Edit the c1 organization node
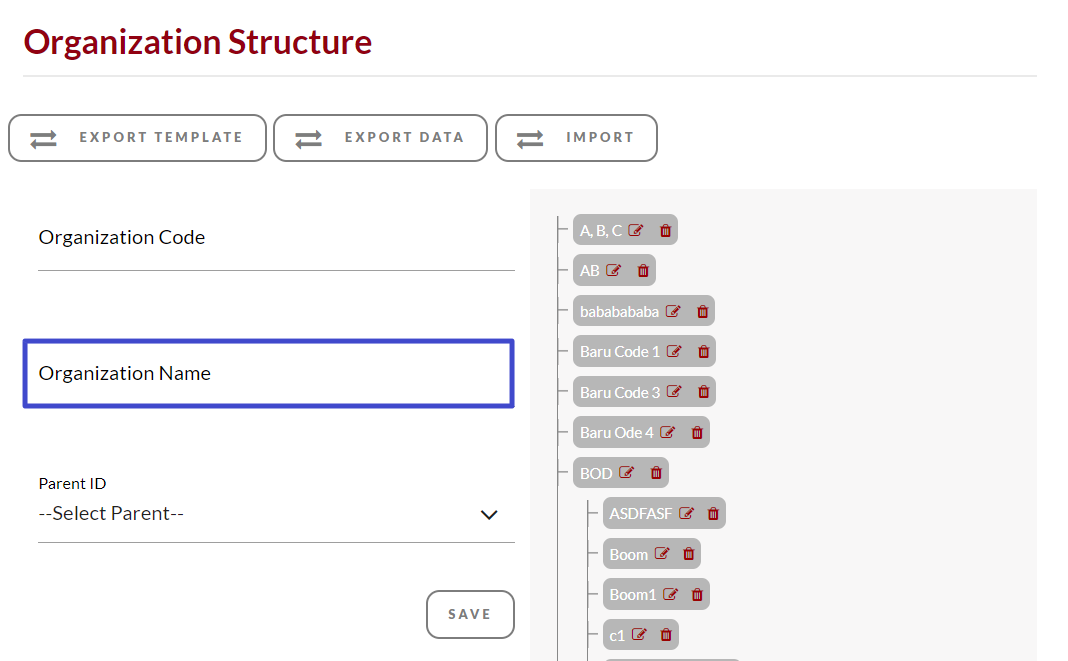Screen dimensions: 1068x661 [x=639, y=634]
